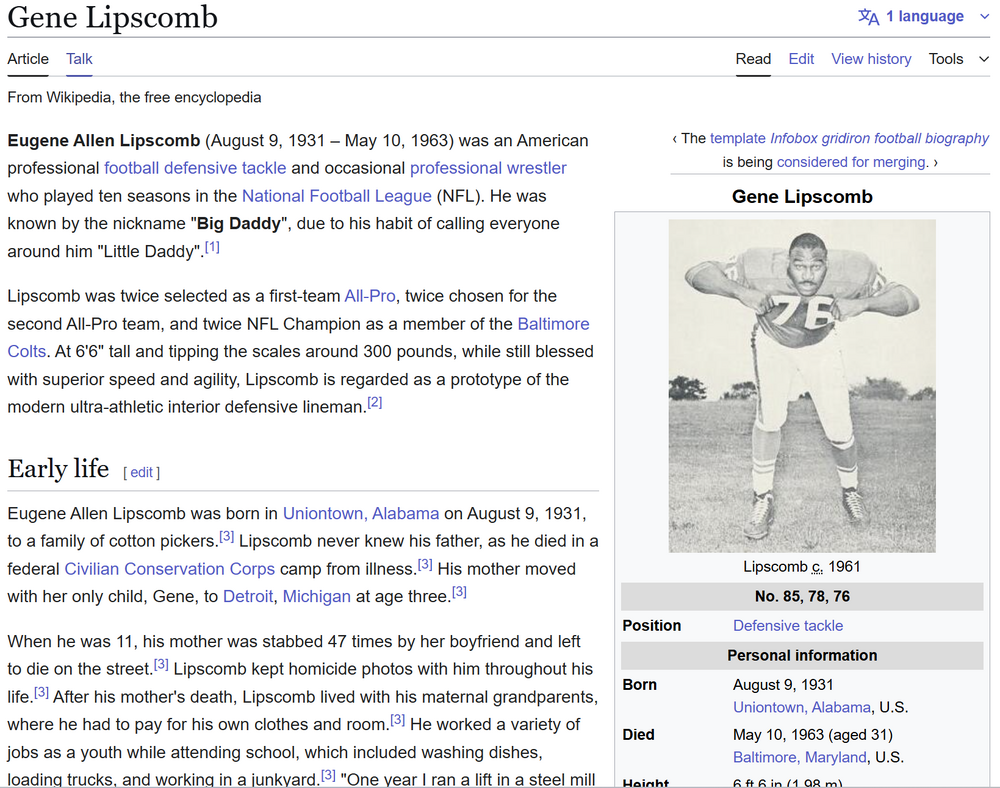
Task: Edit the Early life section
Action: click(x=142, y=472)
